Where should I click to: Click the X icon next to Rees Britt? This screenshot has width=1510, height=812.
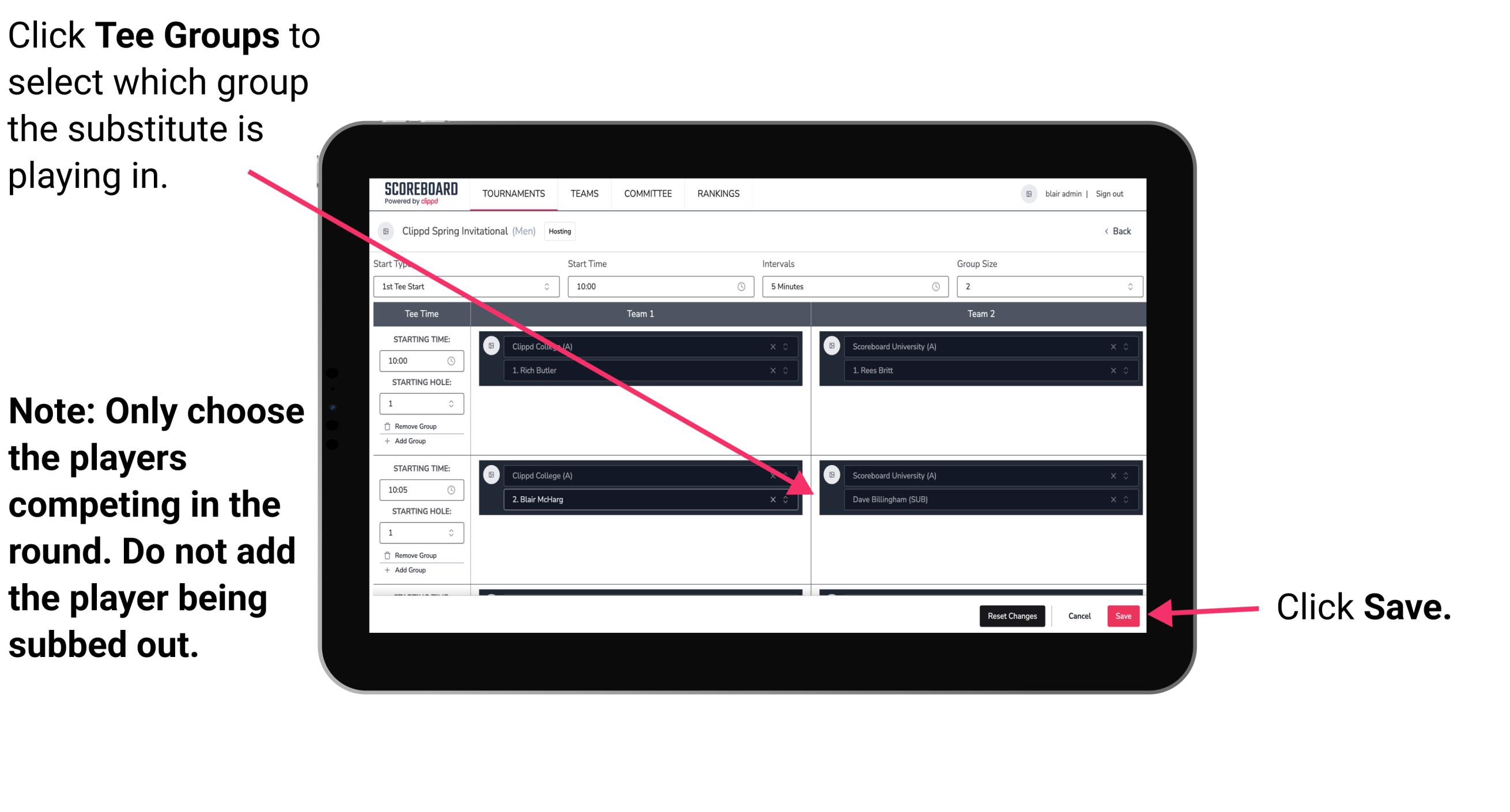click(x=1108, y=371)
